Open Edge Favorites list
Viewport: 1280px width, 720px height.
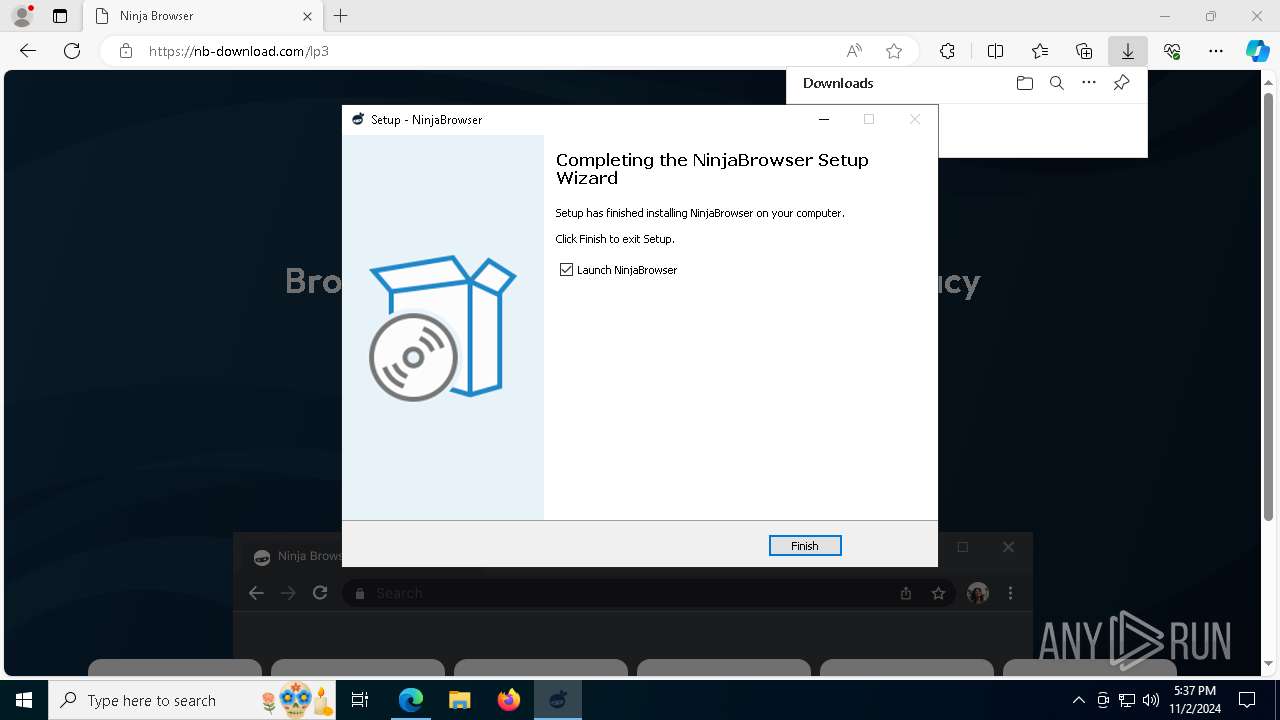coord(1040,51)
